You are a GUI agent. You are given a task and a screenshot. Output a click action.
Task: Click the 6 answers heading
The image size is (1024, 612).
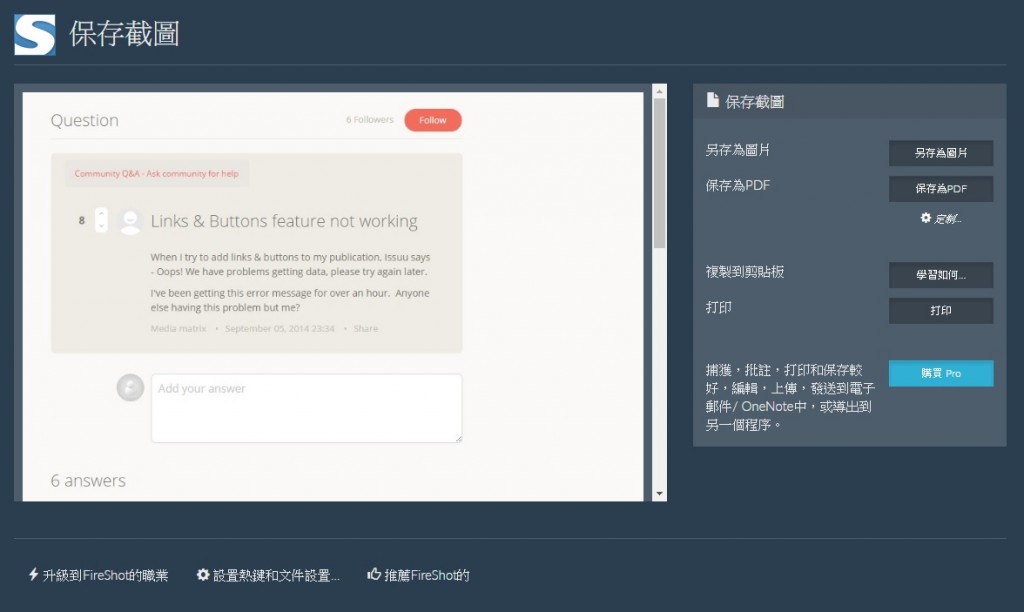[x=88, y=480]
